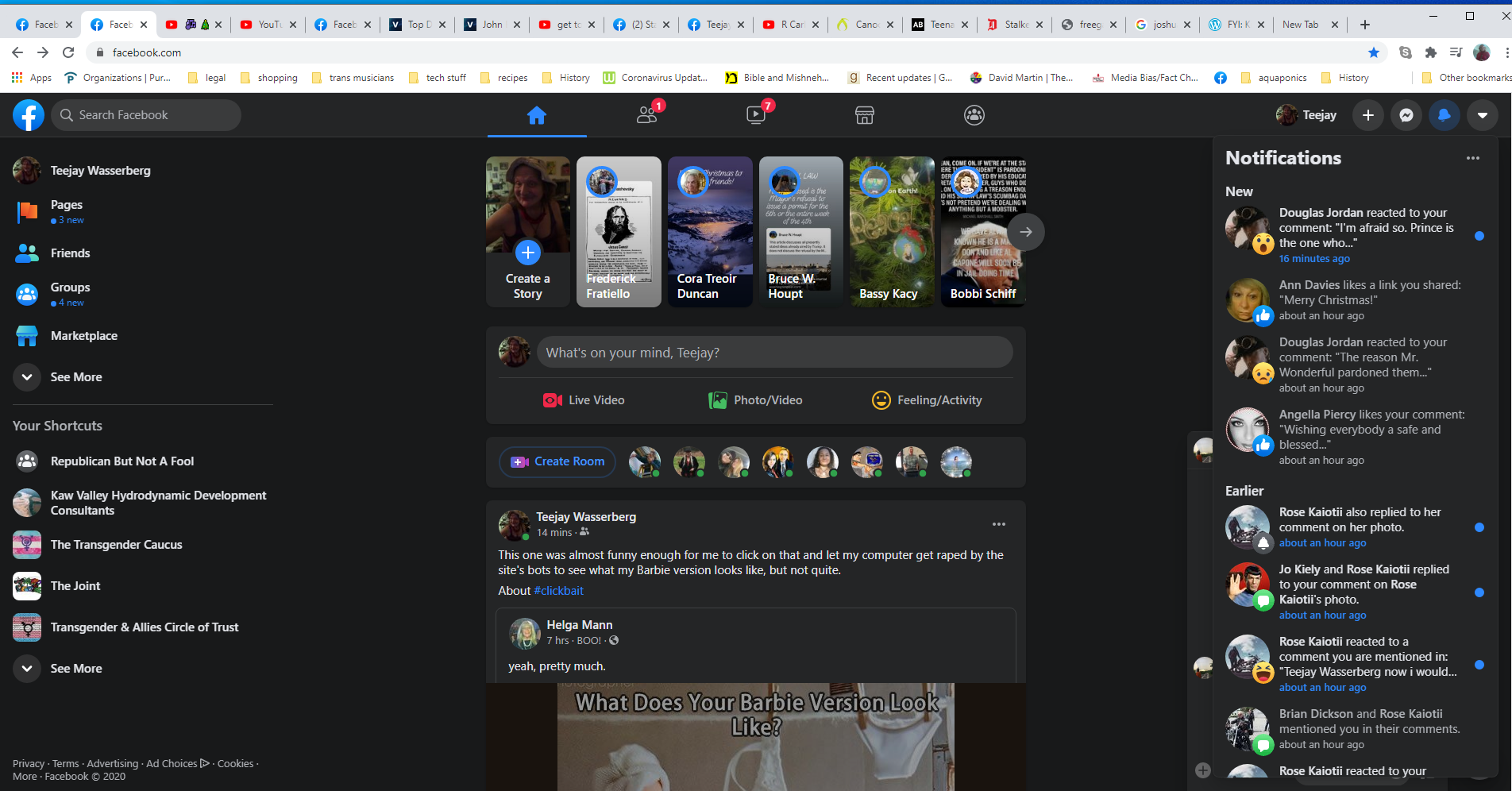Open Teejay Wasserberg profile in sidebar
1512x791 pixels.
(143, 171)
